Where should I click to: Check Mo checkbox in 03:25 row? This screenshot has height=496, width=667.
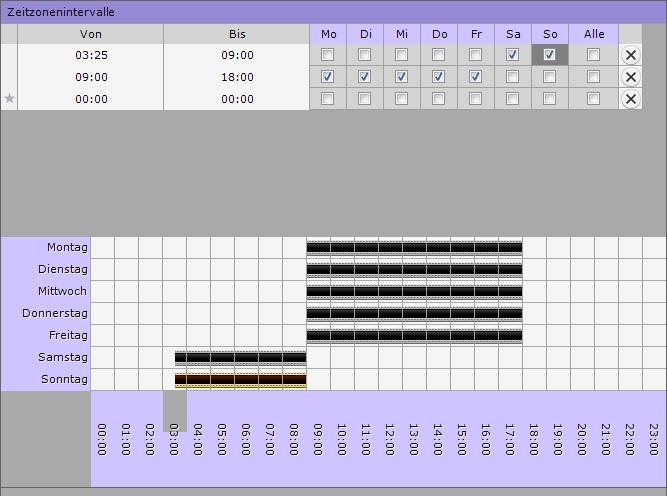tap(328, 54)
